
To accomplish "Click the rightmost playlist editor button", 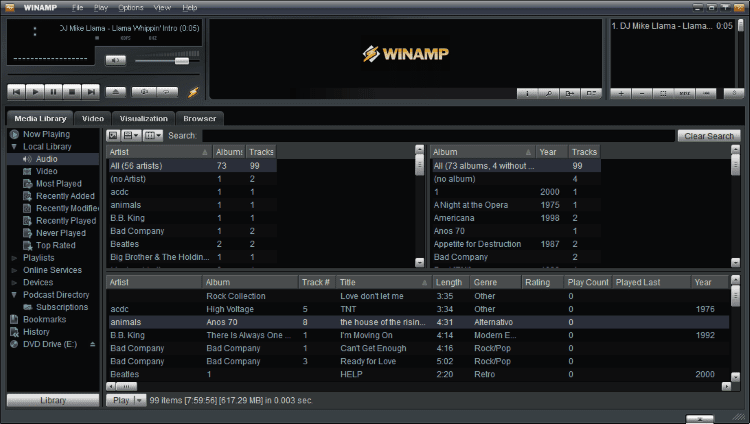I will coord(734,93).
